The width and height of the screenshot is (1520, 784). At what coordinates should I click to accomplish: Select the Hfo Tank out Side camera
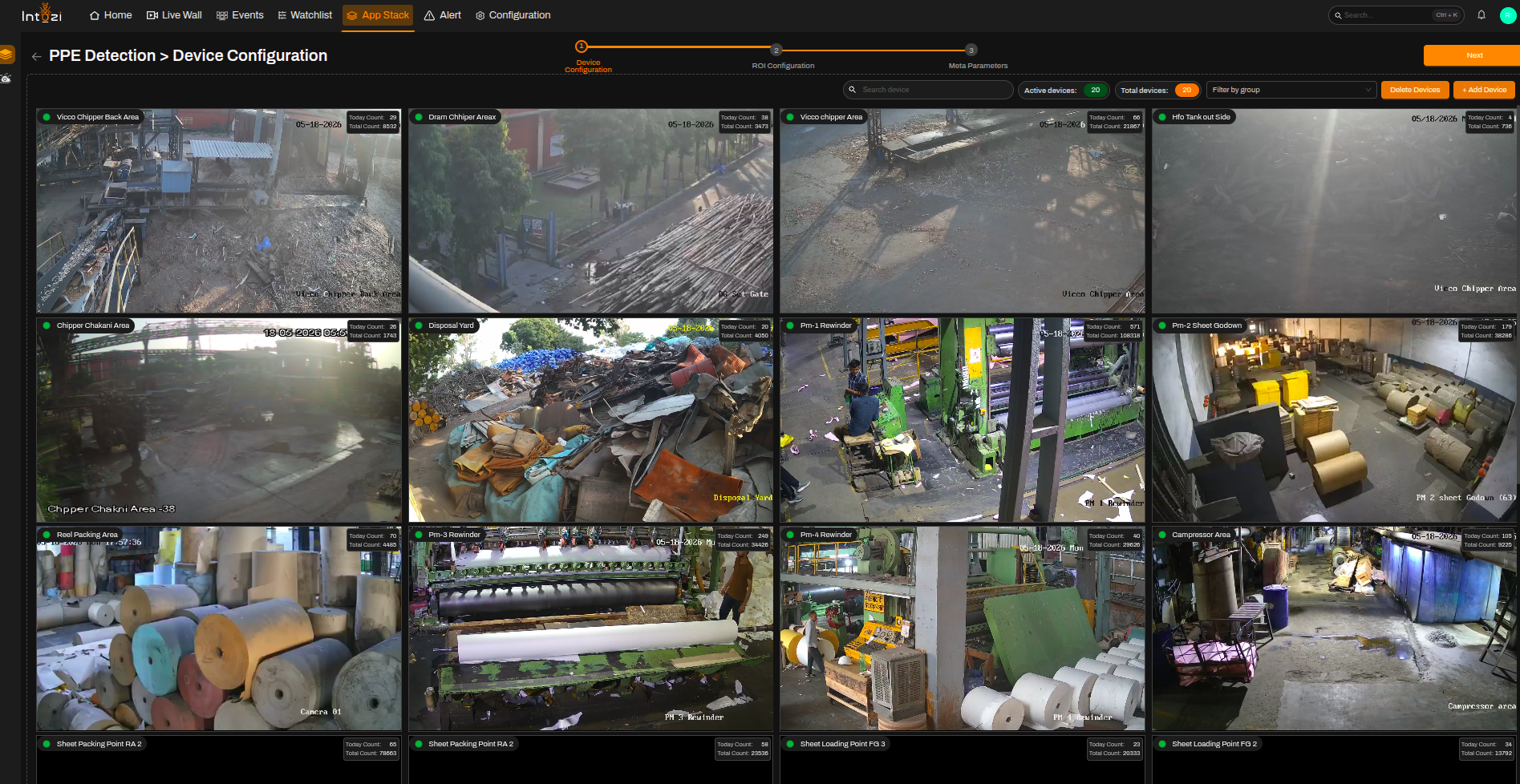(1334, 211)
